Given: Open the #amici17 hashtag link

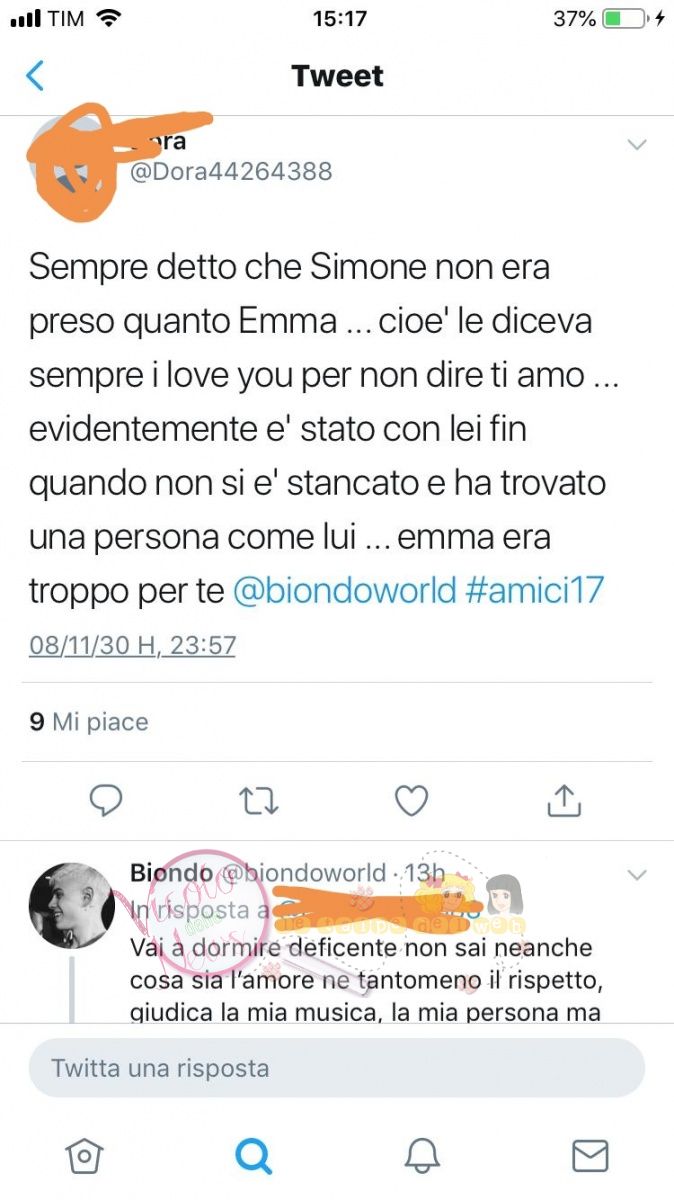Looking at the screenshot, I should pyautogui.click(x=536, y=590).
